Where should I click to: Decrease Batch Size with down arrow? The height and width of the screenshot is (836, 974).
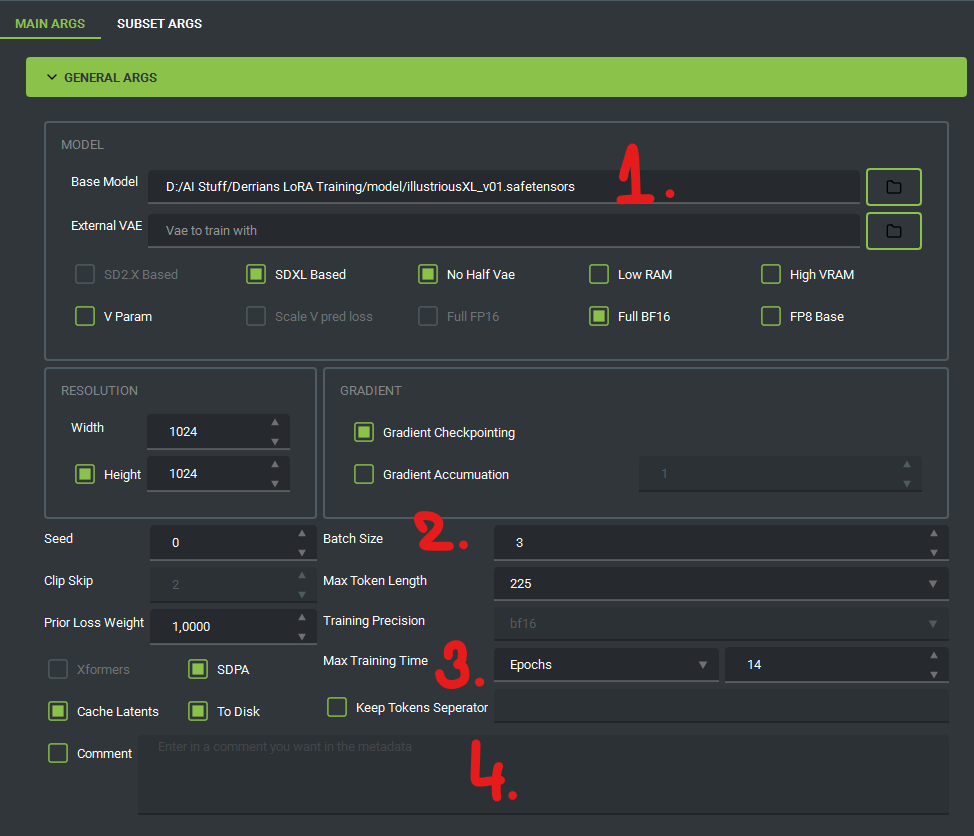[x=934, y=553]
